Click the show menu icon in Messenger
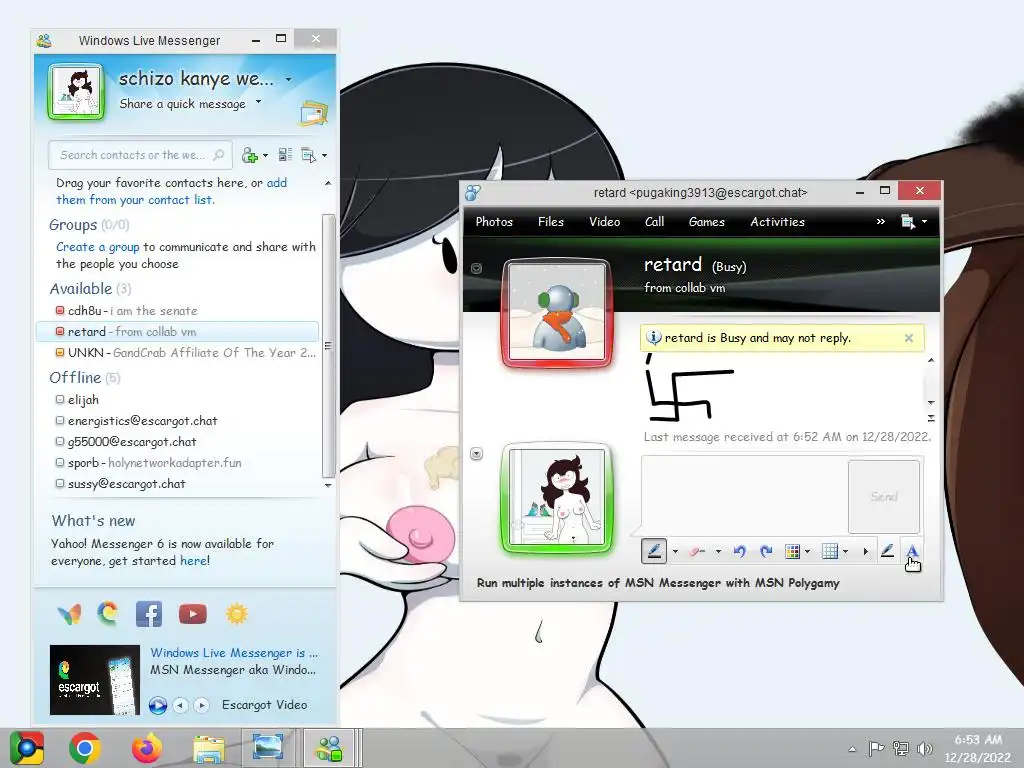Viewport: 1024px width, 768px height. click(x=308, y=155)
